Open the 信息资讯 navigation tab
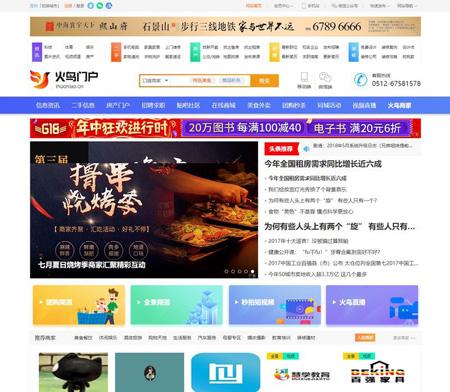450x392 pixels. tap(48, 105)
